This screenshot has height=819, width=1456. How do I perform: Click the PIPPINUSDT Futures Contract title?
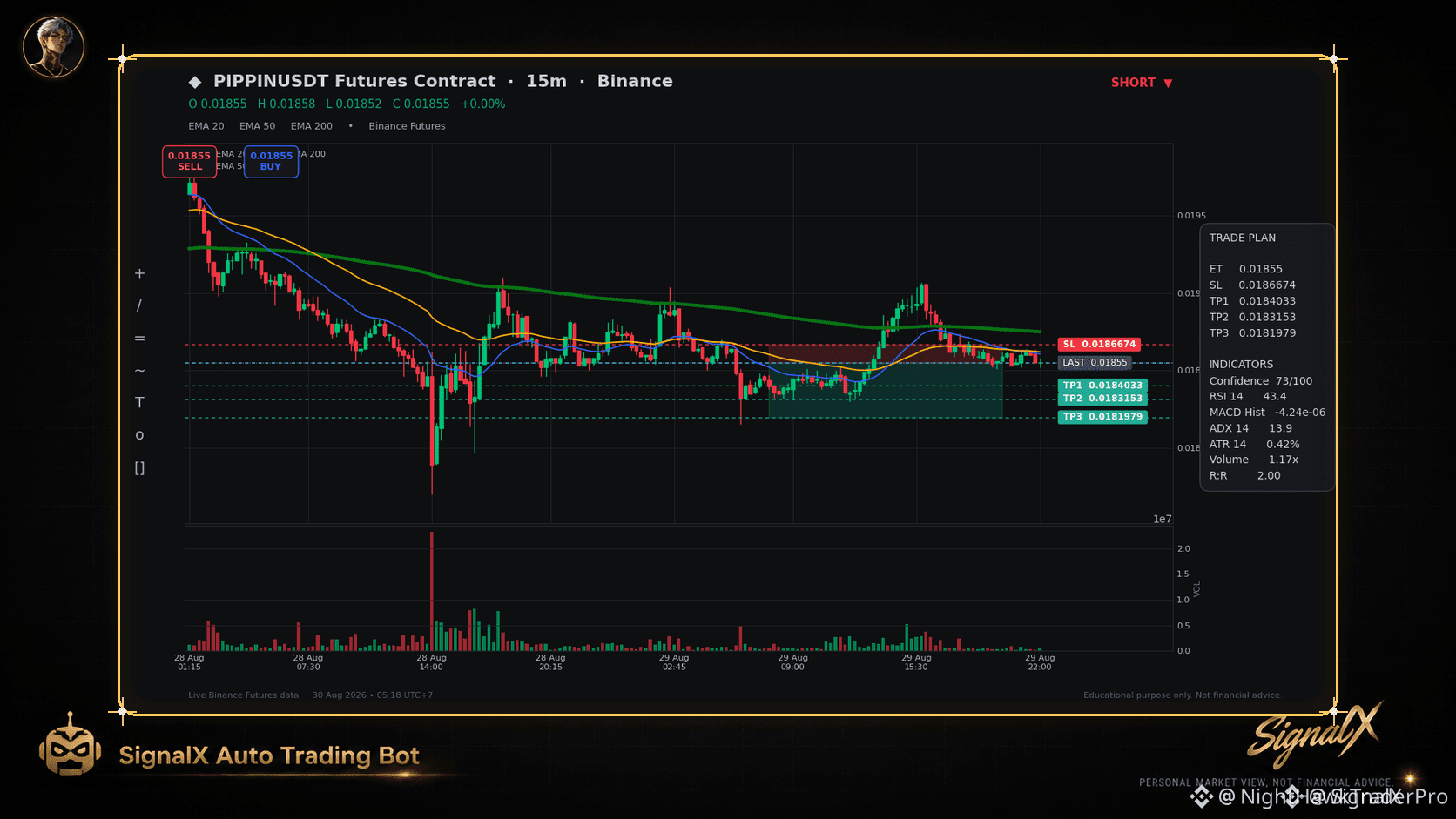click(354, 81)
